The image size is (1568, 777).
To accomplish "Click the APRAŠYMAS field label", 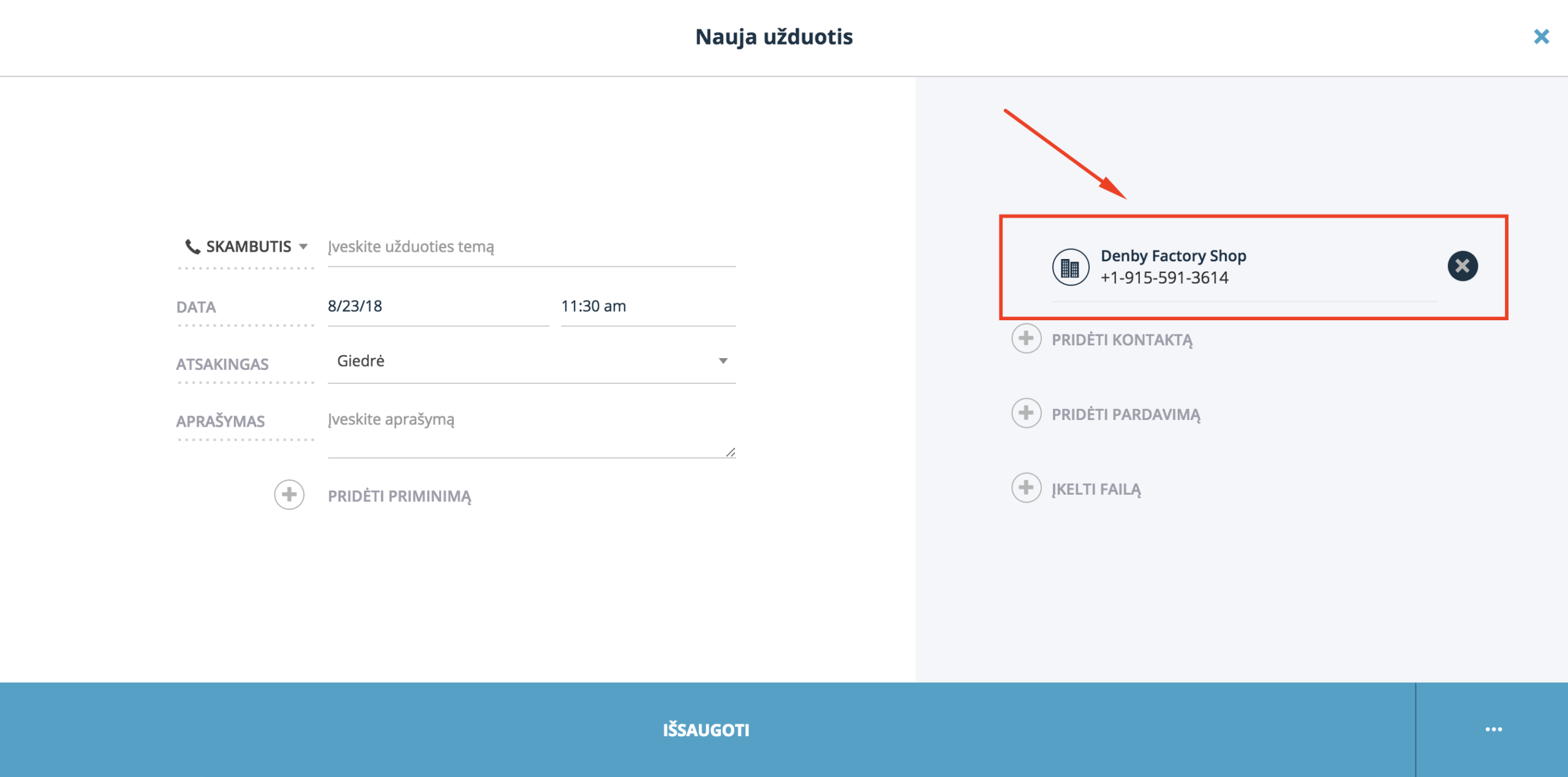I will [x=221, y=421].
